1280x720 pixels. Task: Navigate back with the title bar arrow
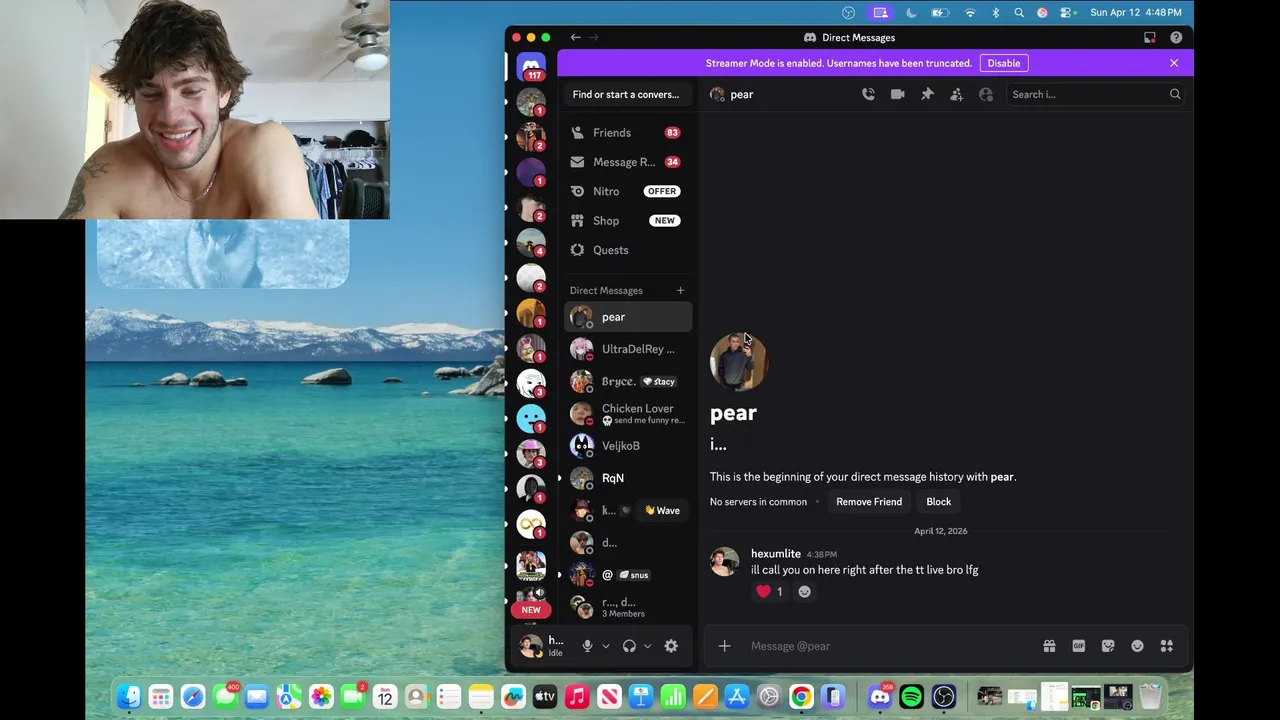(575, 37)
